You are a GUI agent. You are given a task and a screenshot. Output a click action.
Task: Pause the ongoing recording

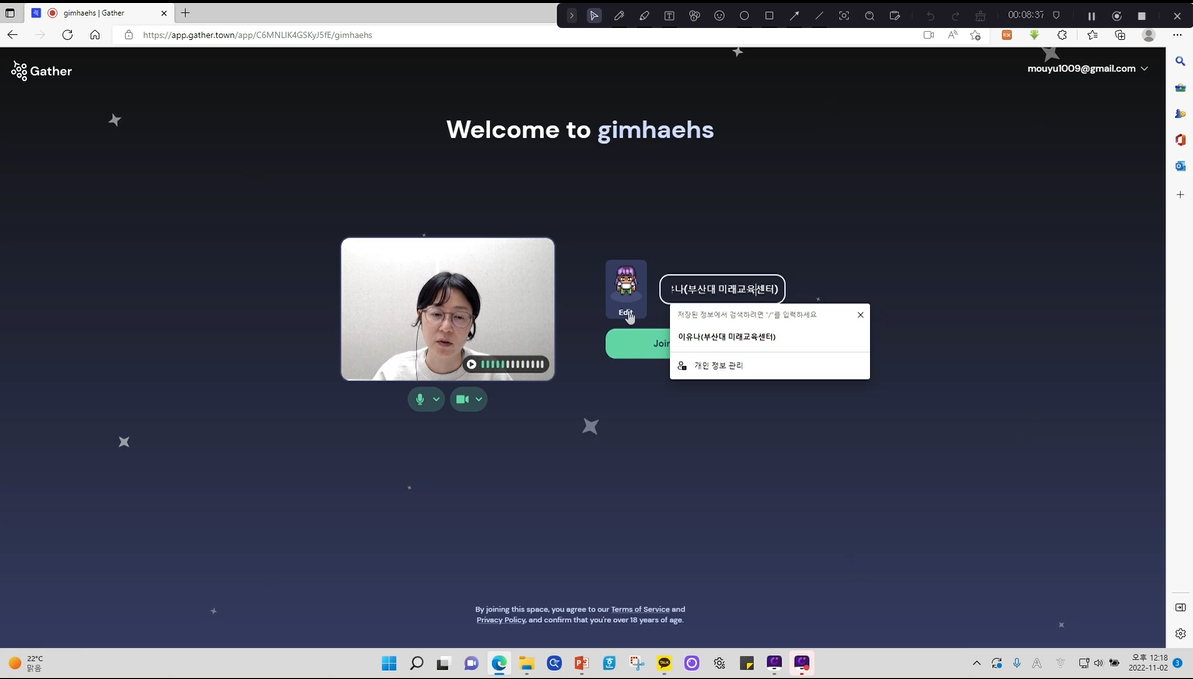coord(1091,16)
